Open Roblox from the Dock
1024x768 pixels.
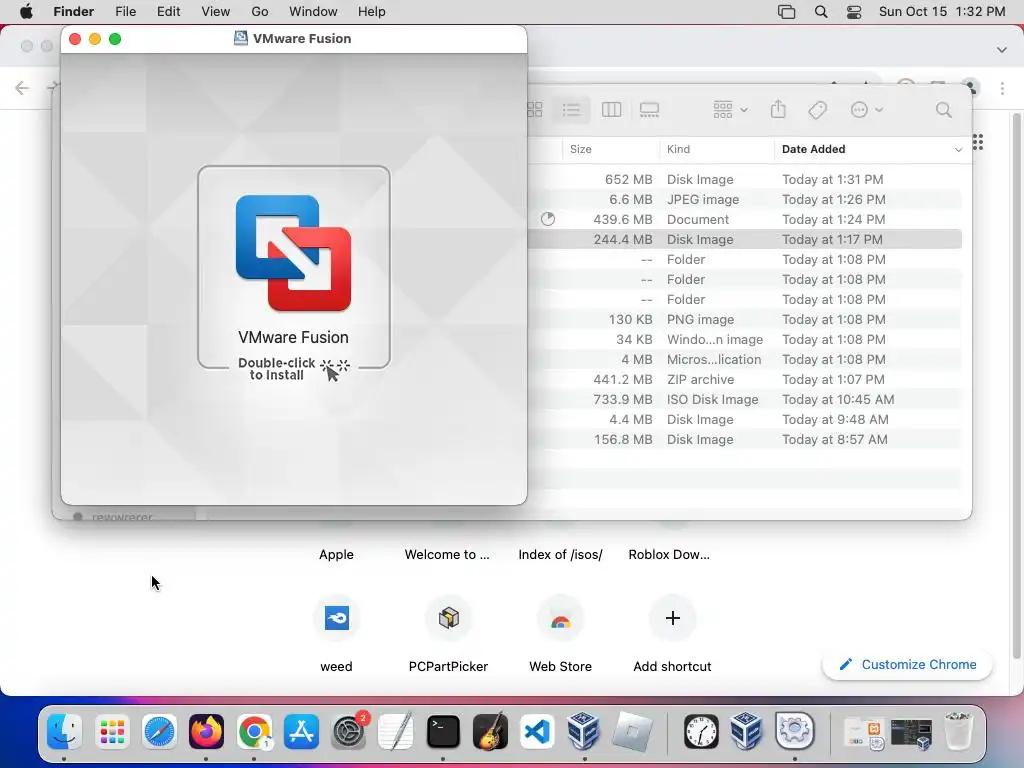[x=632, y=731]
